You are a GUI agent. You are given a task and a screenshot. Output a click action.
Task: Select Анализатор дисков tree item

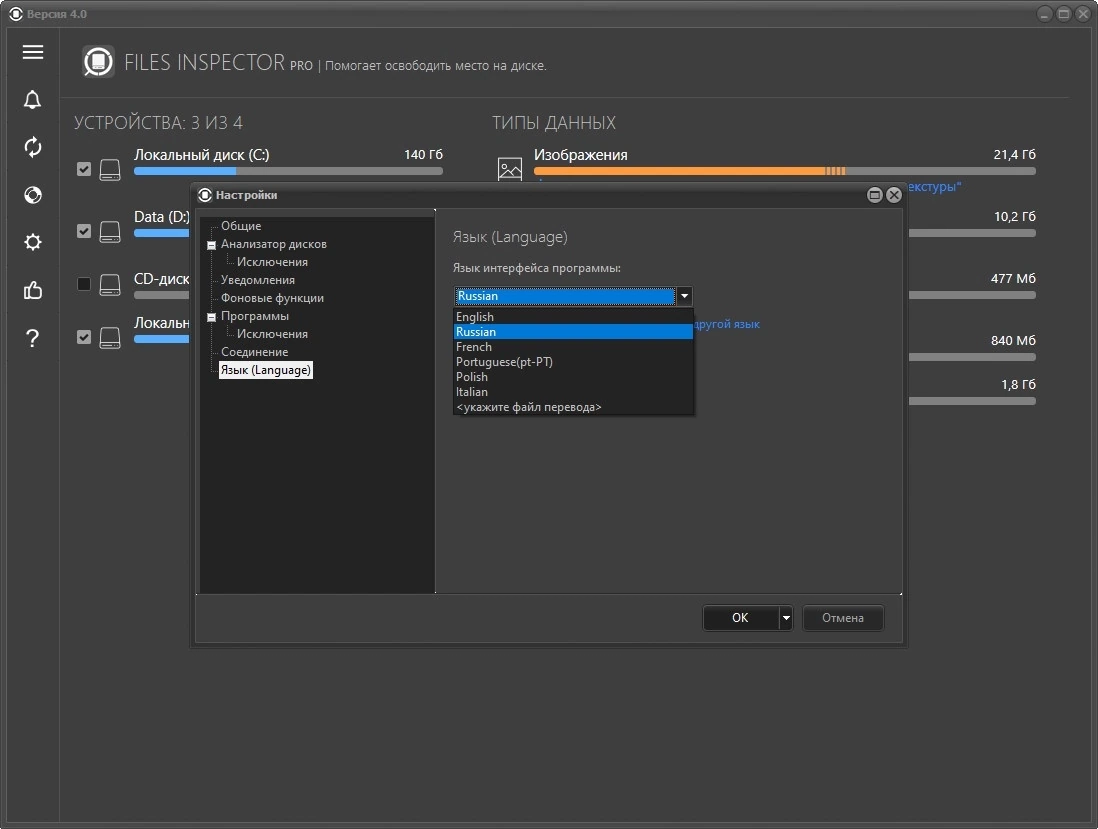coord(274,244)
